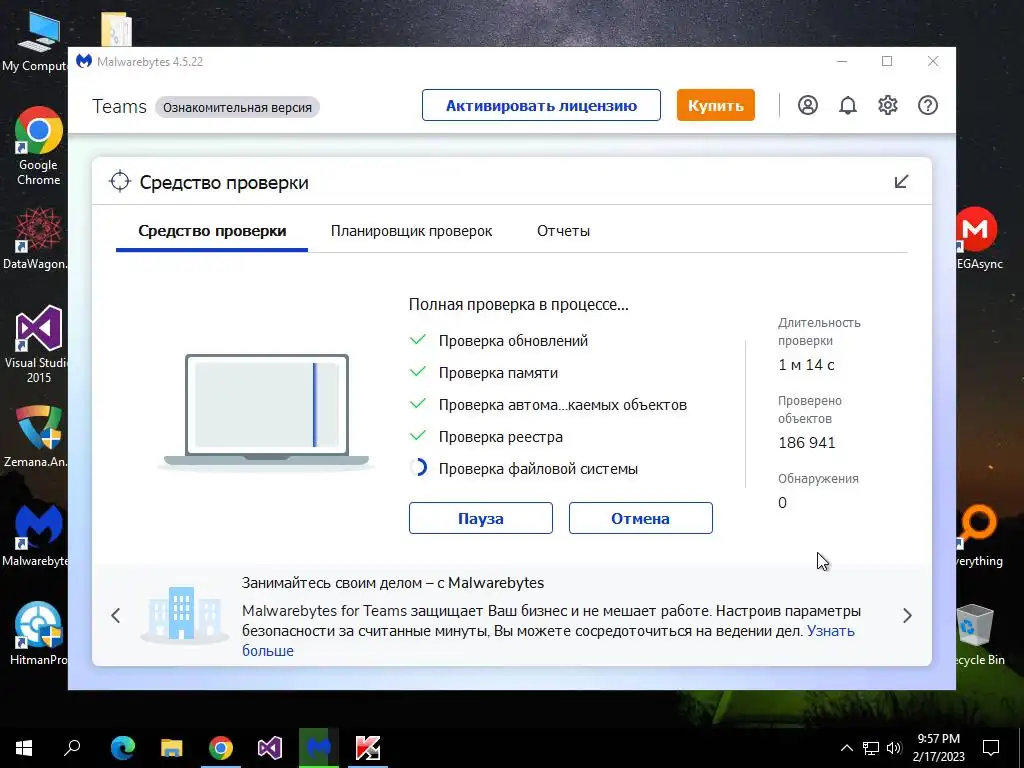The height and width of the screenshot is (768, 1024).
Task: Click the Обнаружения count 0
Action: [782, 503]
